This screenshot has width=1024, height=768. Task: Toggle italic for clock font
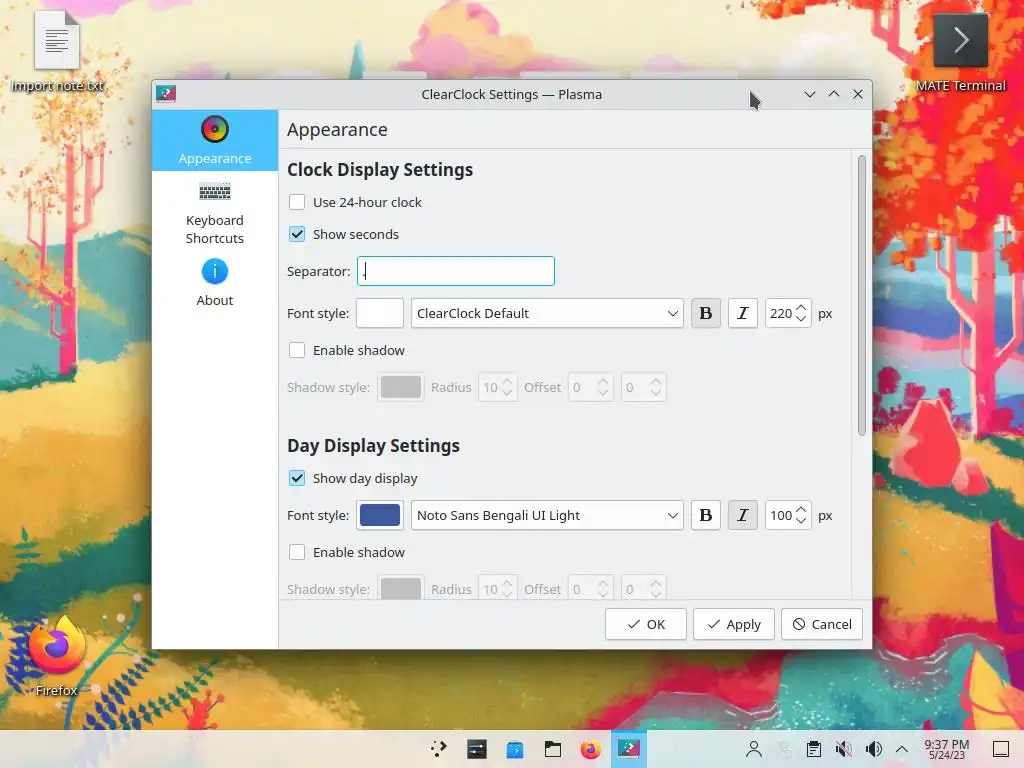point(743,313)
